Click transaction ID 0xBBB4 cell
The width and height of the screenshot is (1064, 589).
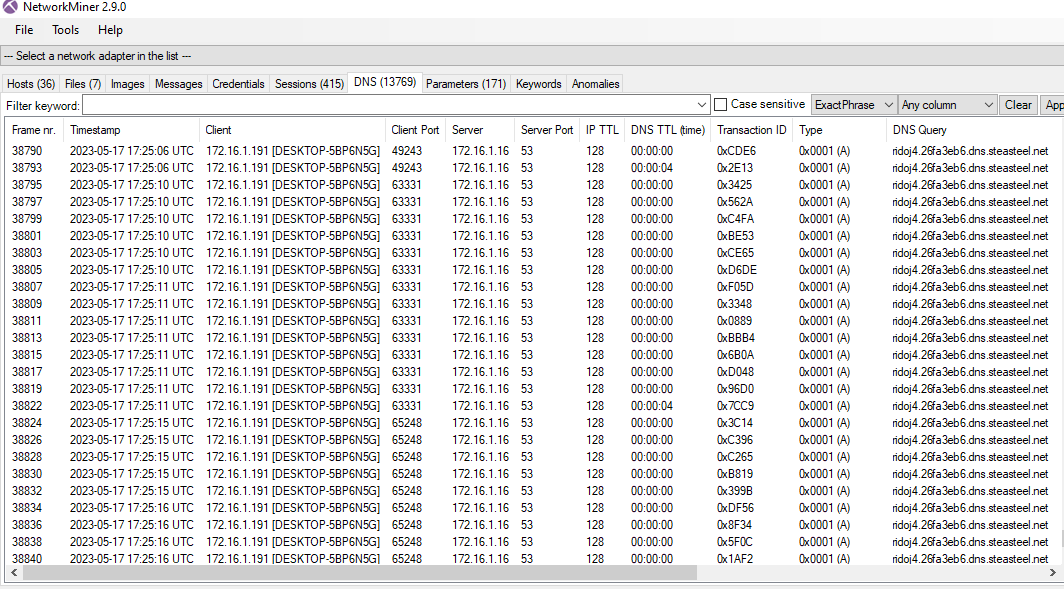[736, 337]
